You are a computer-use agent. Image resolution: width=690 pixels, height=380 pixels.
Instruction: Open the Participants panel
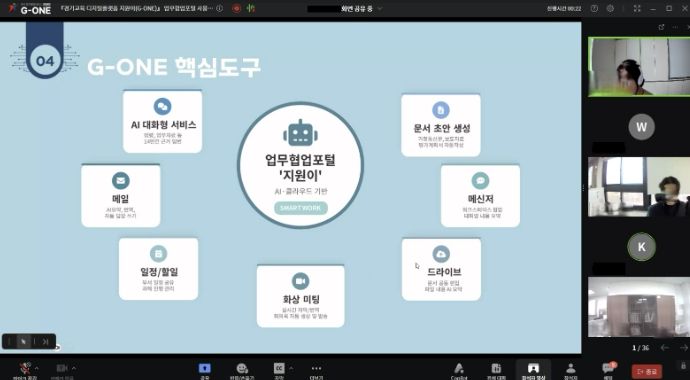[x=571, y=368]
